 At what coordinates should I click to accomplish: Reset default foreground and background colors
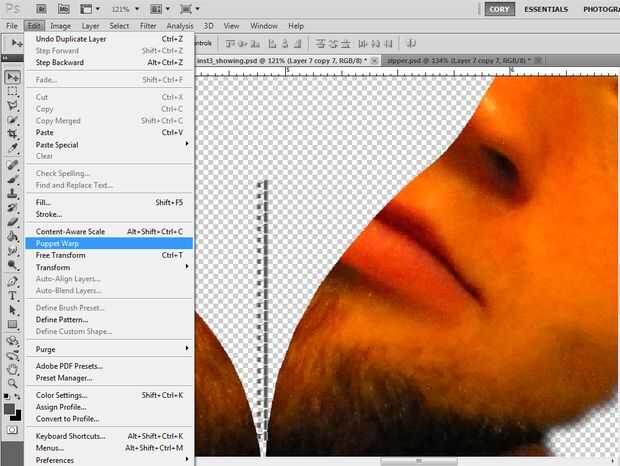[6, 396]
